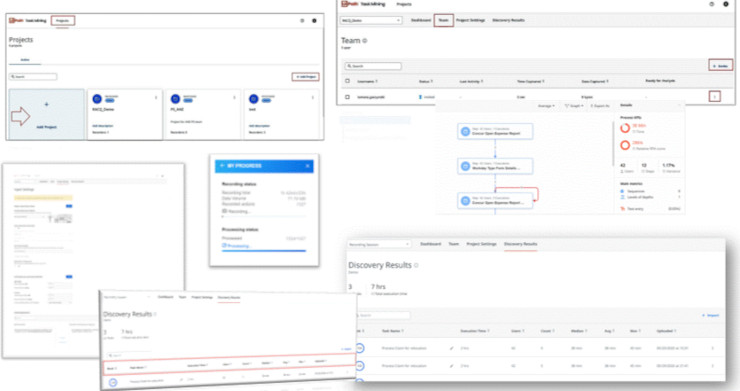Select the Active tab under Projects
The image size is (740, 391).
(25, 60)
